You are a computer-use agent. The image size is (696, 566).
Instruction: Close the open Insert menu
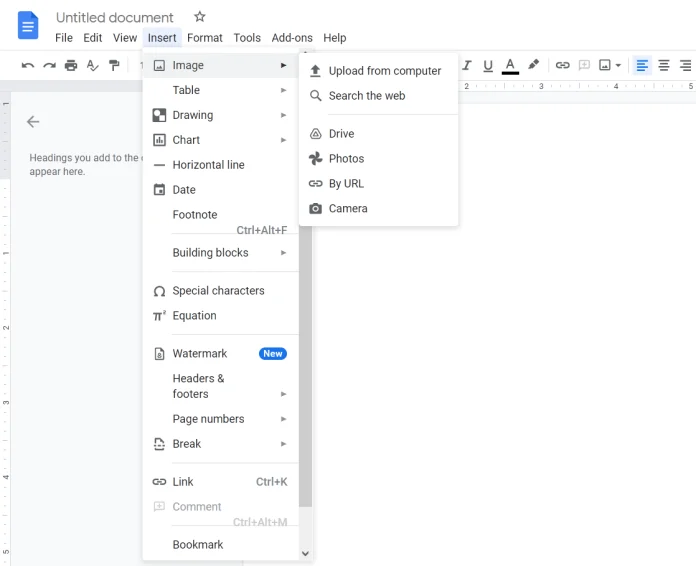click(x=162, y=38)
